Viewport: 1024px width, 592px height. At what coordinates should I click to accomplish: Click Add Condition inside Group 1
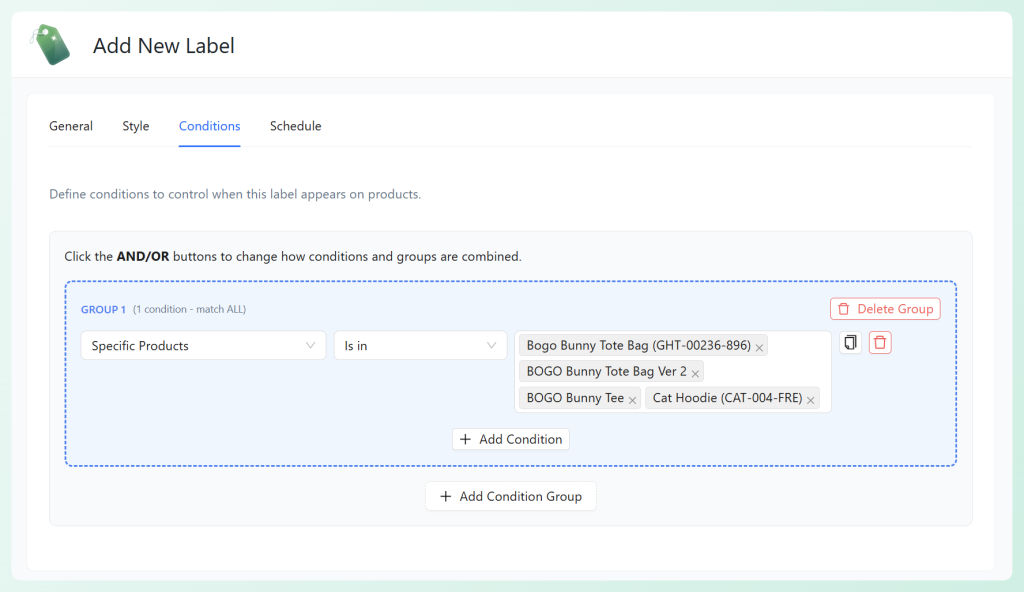coord(510,439)
